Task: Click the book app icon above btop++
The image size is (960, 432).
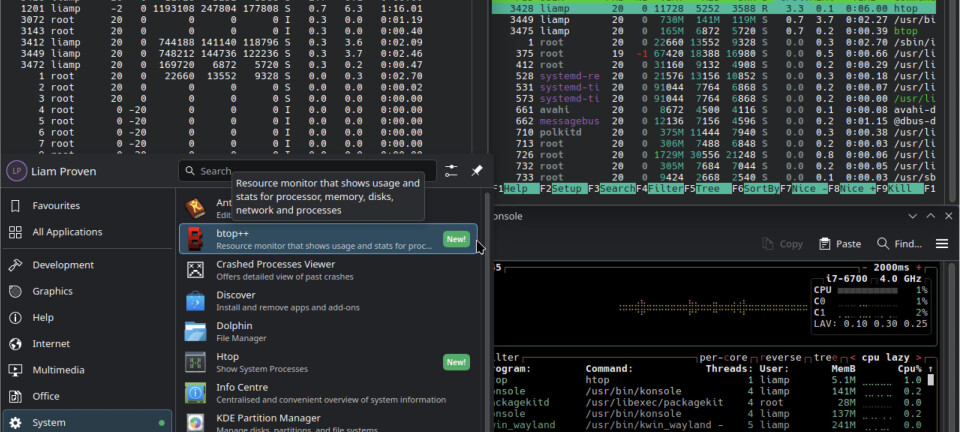Action: [195, 209]
